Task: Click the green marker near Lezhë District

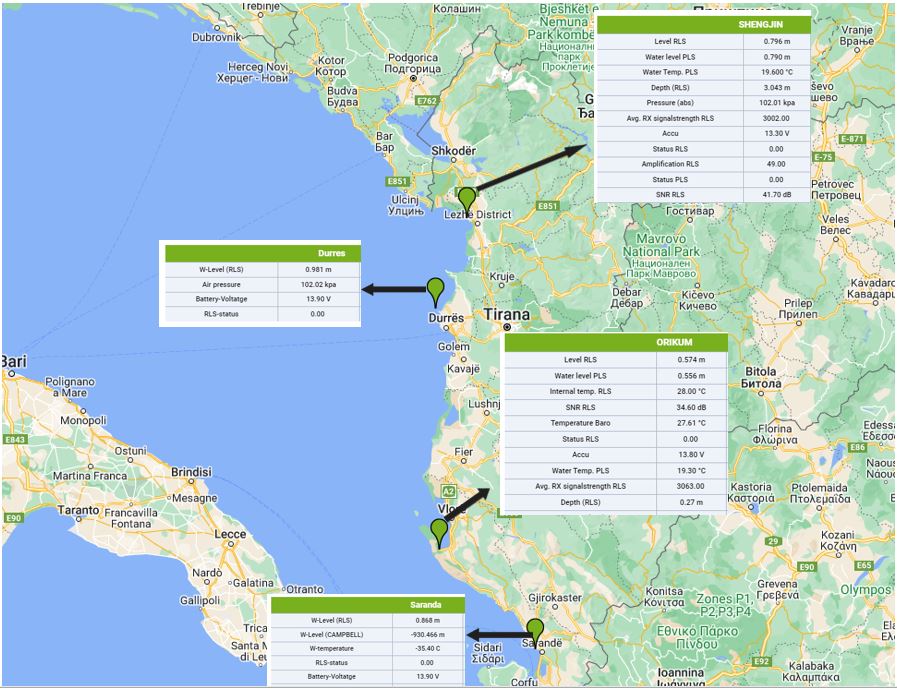Action: pos(466,199)
